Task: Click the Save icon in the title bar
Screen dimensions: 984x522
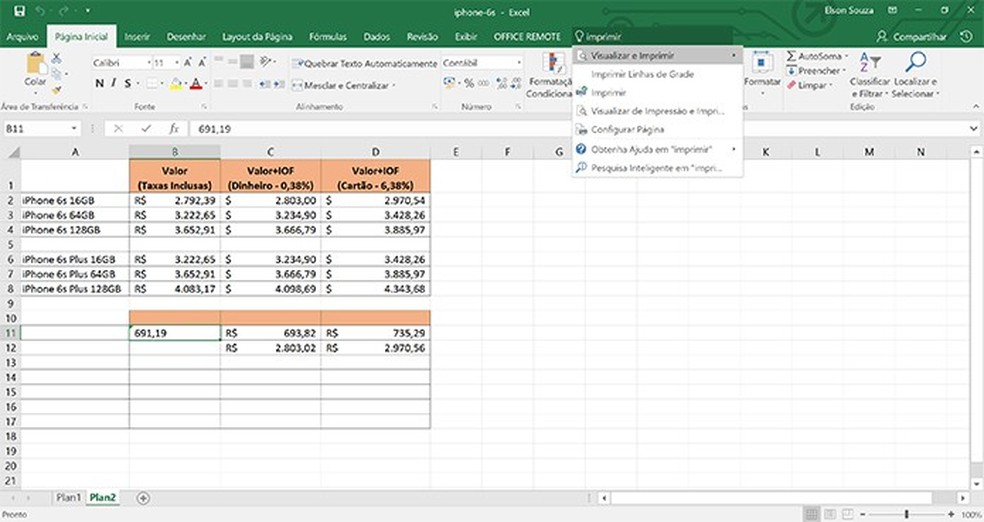Action: tap(20, 12)
